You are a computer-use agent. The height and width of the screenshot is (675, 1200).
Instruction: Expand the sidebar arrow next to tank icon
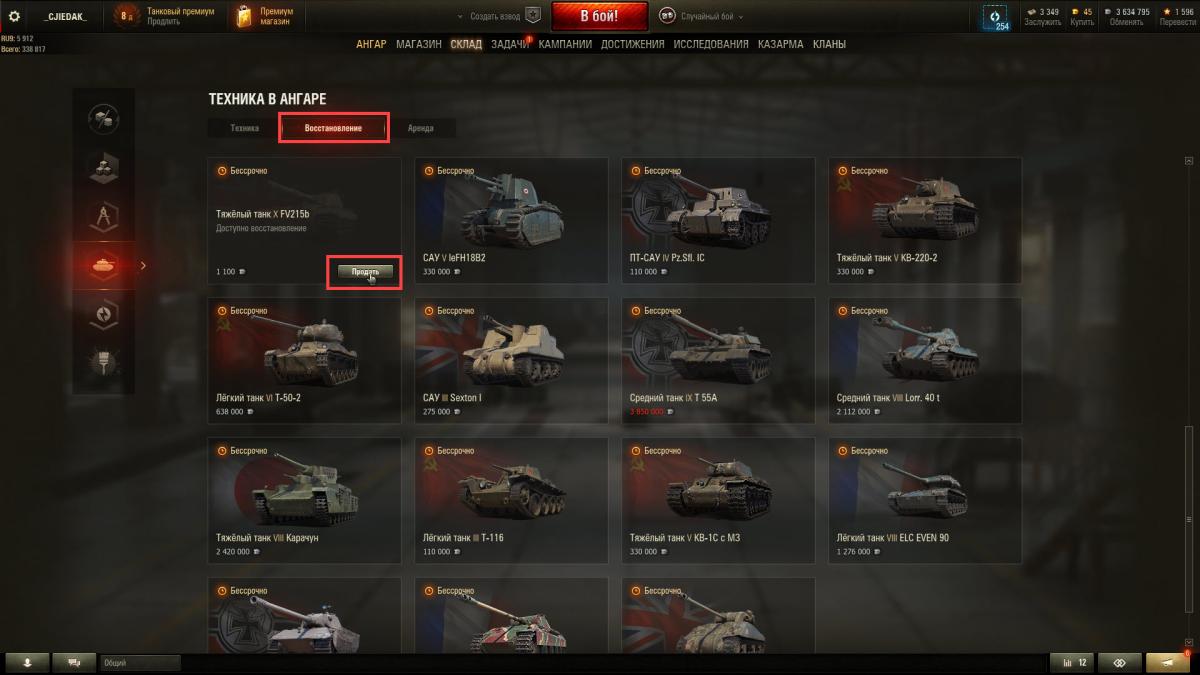[x=143, y=266]
